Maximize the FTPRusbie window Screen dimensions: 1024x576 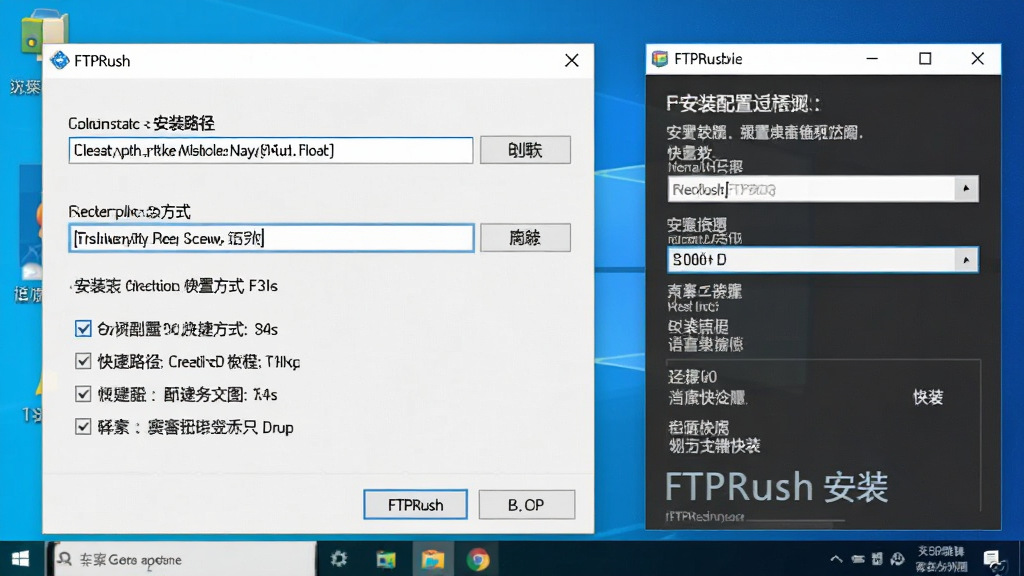point(925,59)
